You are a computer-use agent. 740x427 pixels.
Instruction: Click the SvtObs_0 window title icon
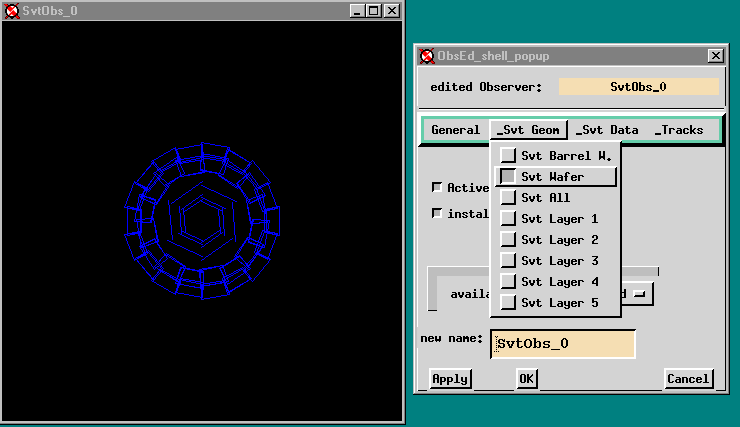pos(12,10)
